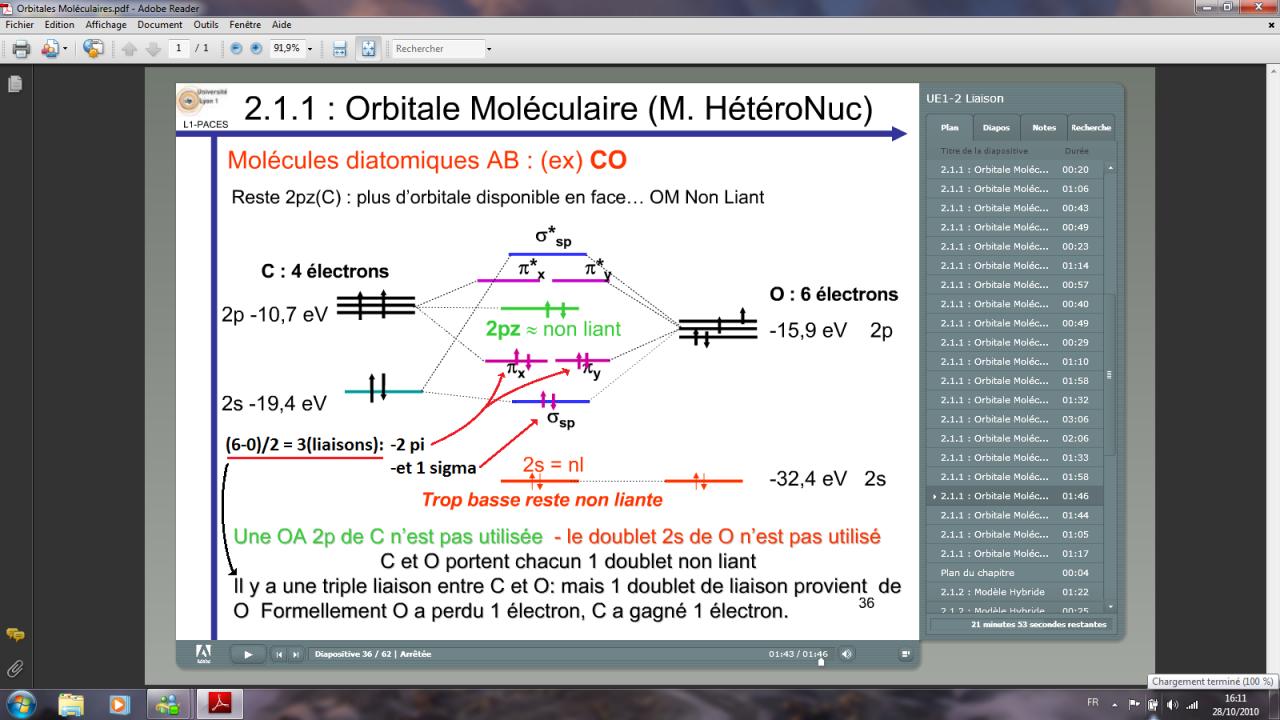
Task: Open the 'Plan du chapitre' outline entry
Action: pos(1015,573)
